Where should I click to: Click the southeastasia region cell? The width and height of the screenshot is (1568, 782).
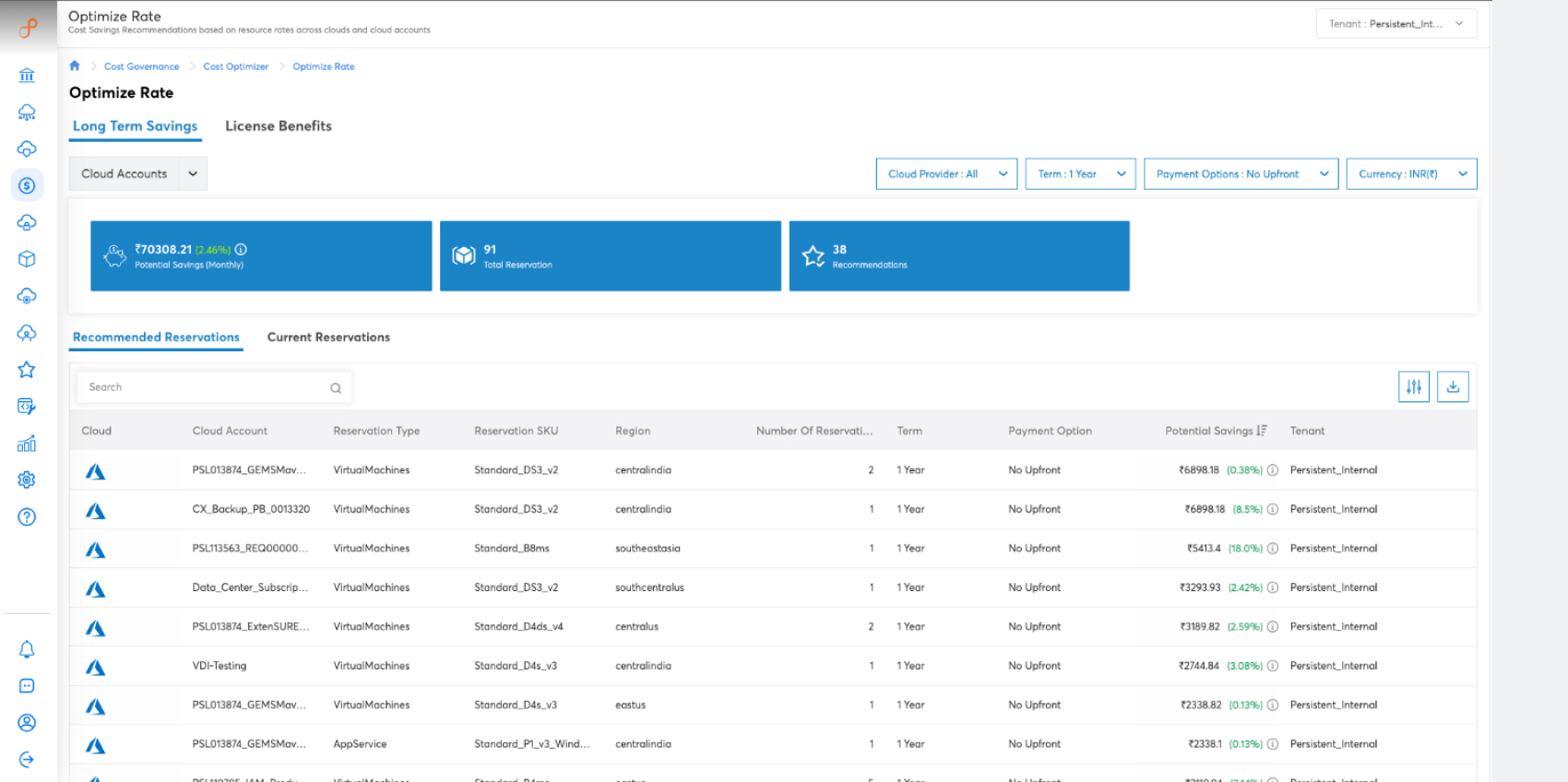(647, 549)
